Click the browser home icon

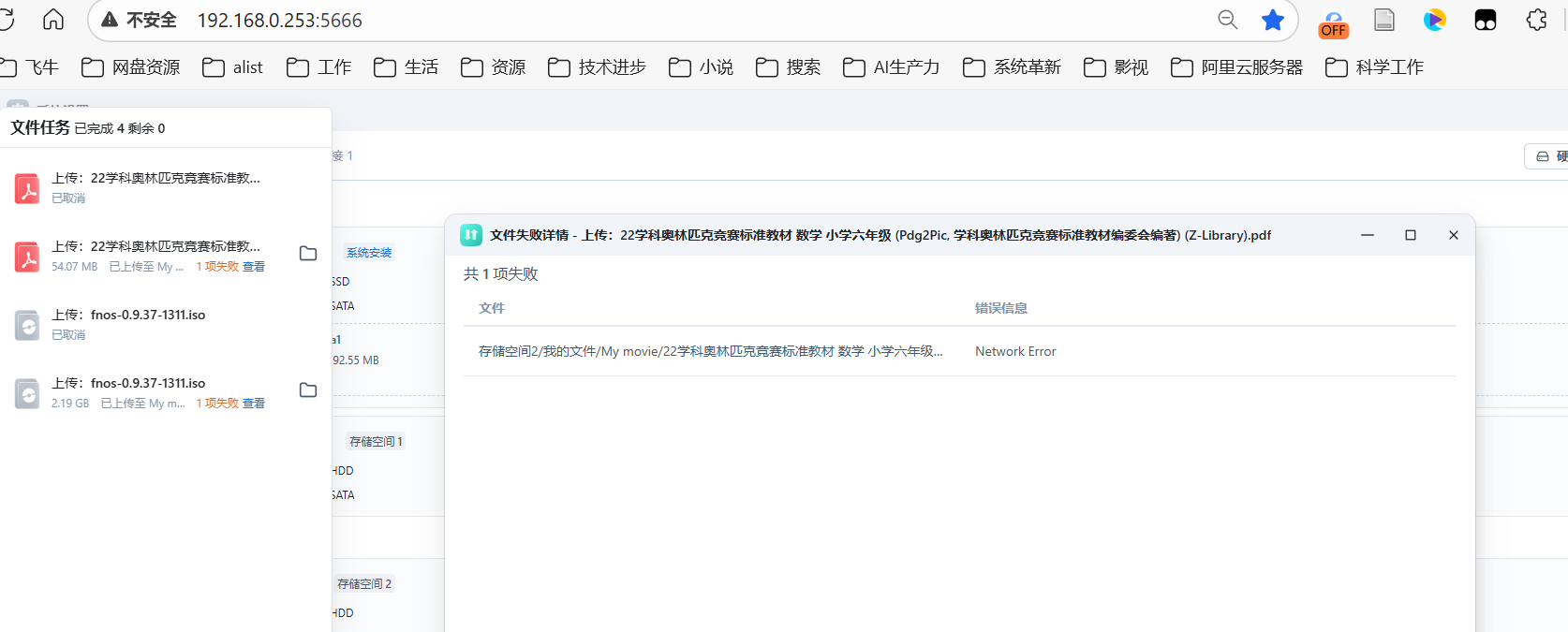click(x=53, y=20)
